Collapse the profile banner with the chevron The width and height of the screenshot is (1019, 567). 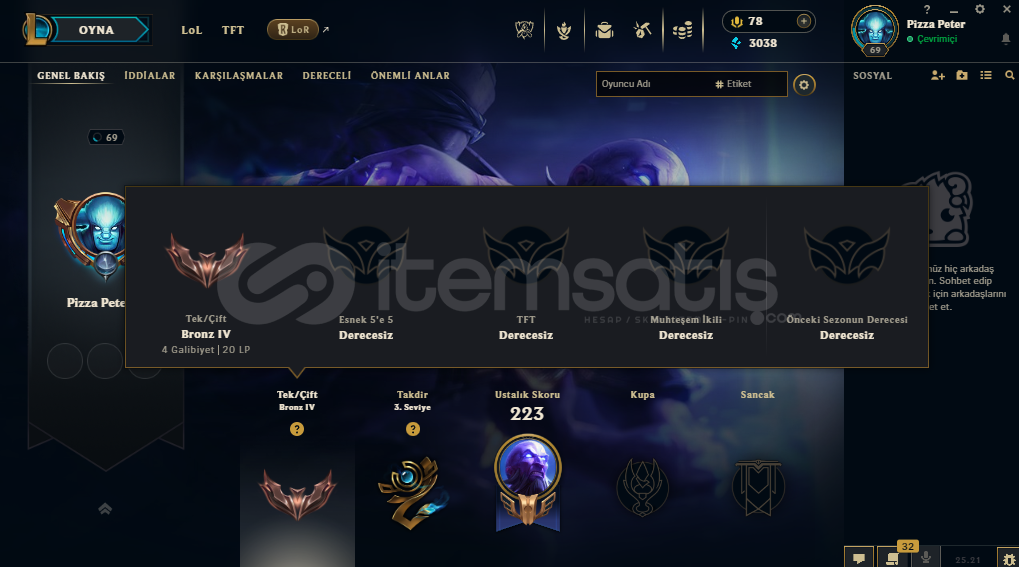click(x=105, y=508)
